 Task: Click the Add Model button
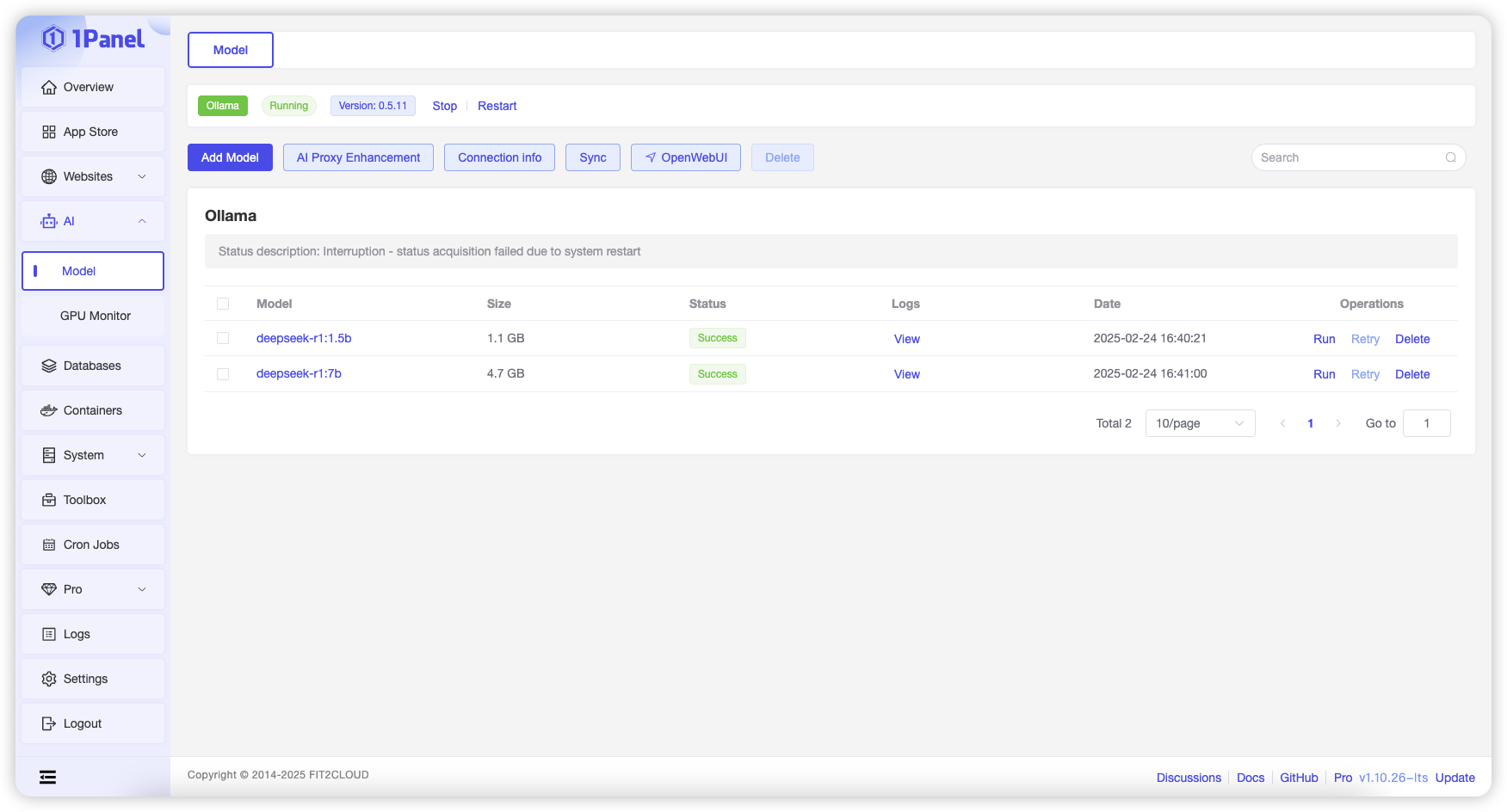[x=230, y=158]
